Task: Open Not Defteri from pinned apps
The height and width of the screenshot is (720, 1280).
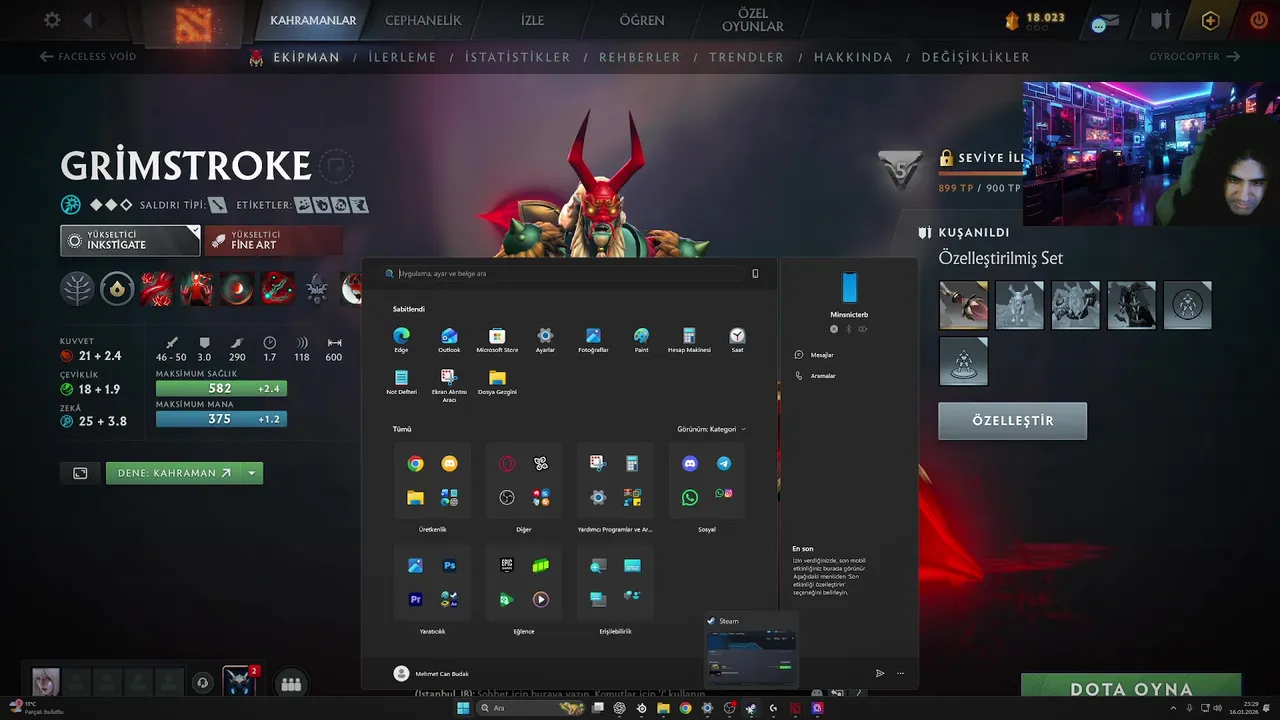Action: click(x=401, y=382)
